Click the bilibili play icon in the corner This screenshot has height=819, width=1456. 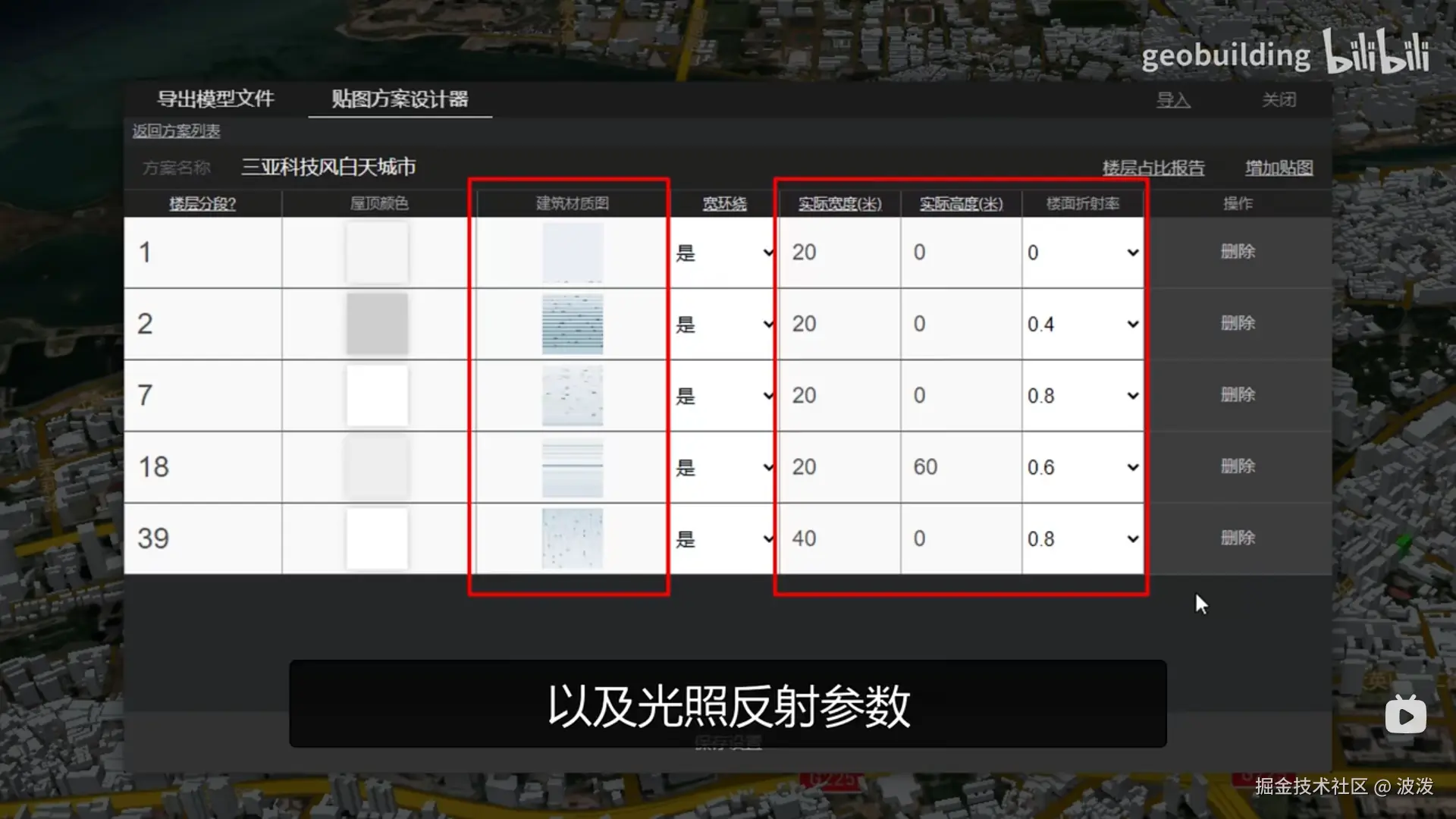tap(1405, 715)
